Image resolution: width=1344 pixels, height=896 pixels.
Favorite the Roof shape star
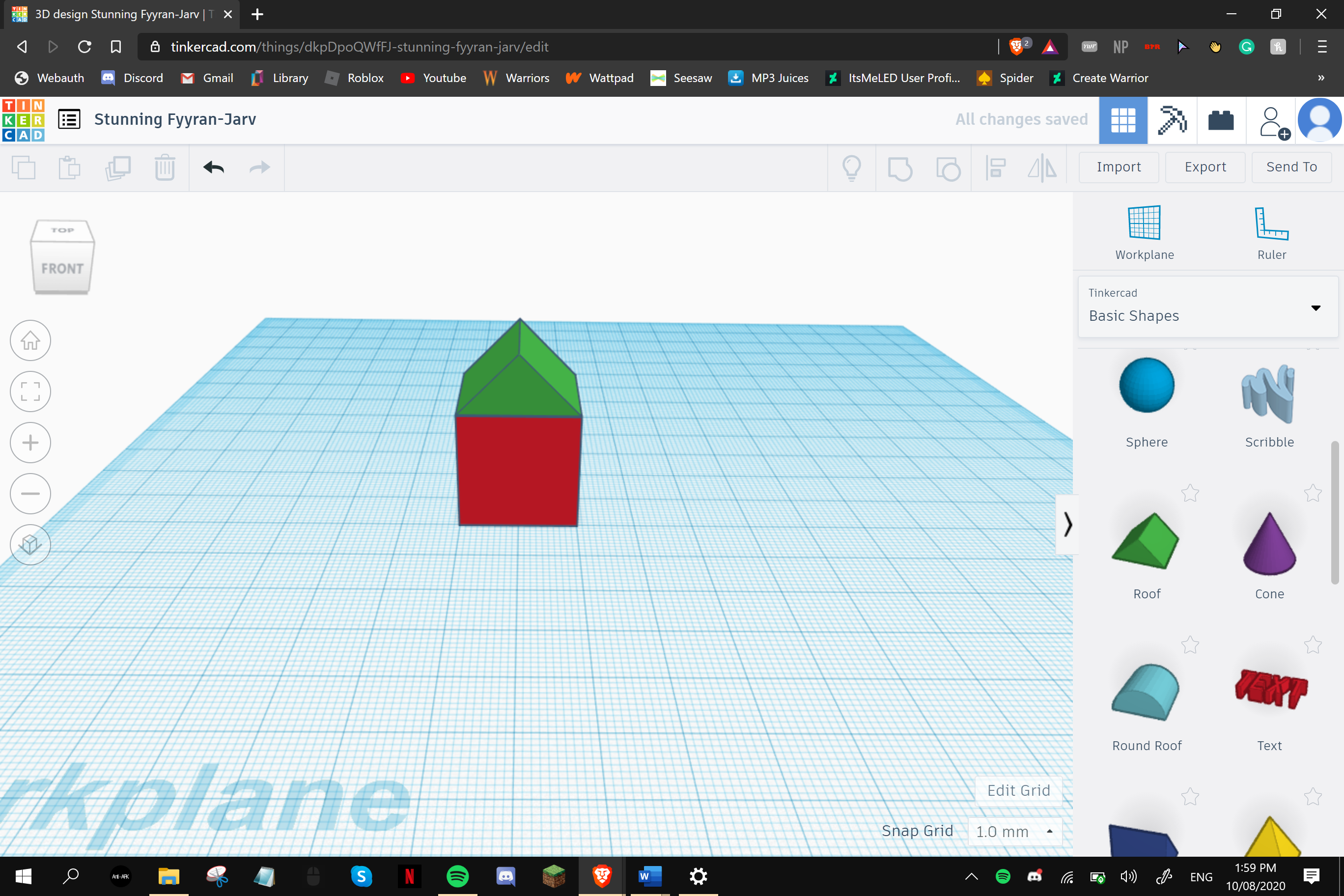coord(1190,493)
